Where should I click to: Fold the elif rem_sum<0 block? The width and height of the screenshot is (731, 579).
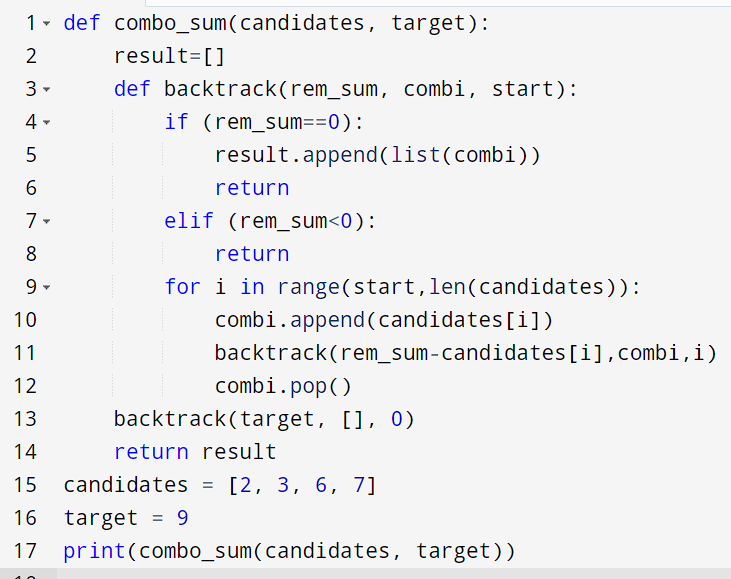pos(47,221)
